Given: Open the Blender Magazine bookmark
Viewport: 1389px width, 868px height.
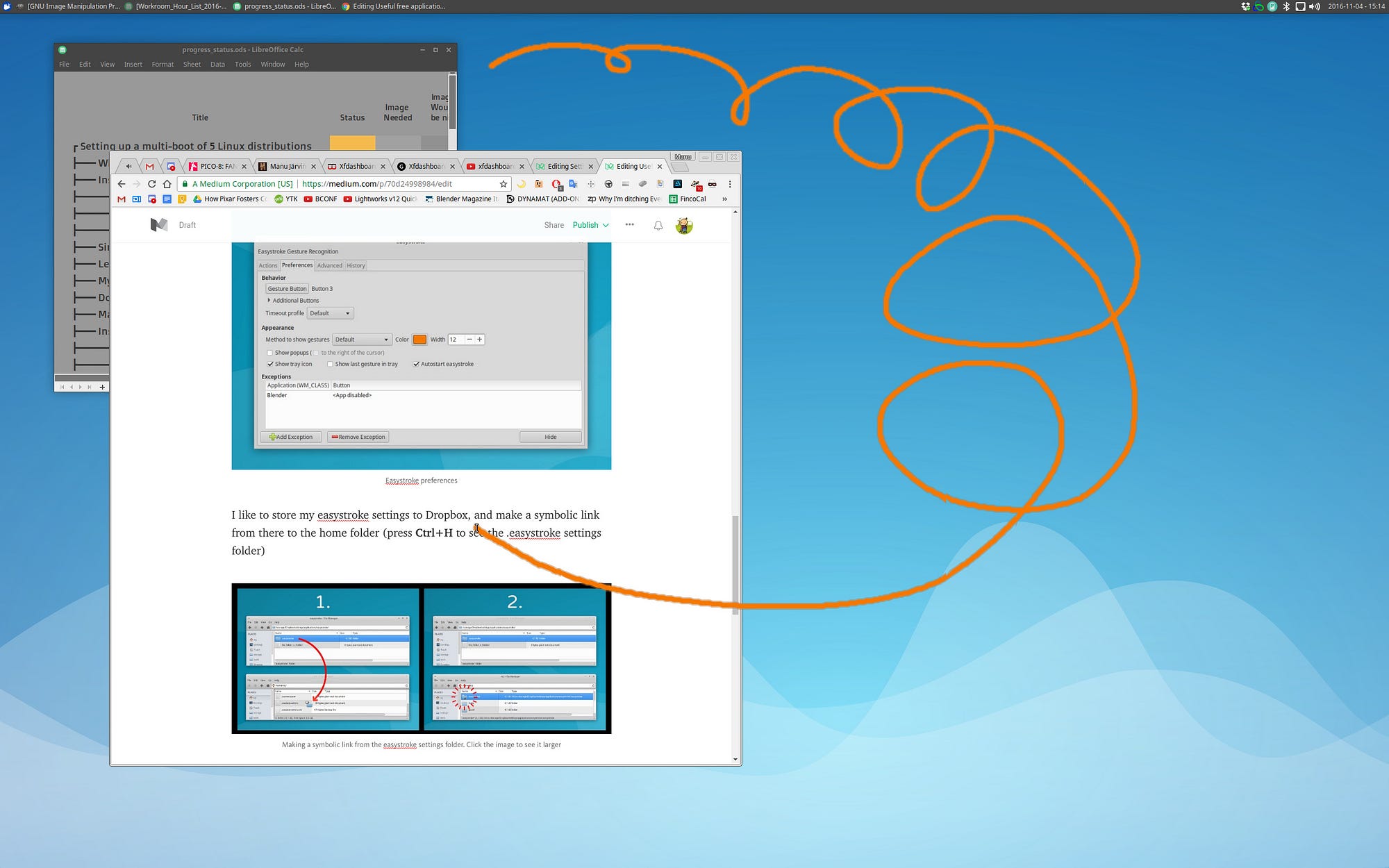Looking at the screenshot, I should pyautogui.click(x=462, y=199).
